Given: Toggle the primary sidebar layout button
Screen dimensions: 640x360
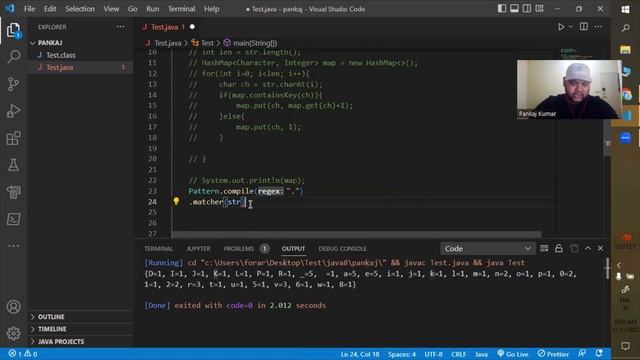Looking at the screenshot, I should (502, 9).
